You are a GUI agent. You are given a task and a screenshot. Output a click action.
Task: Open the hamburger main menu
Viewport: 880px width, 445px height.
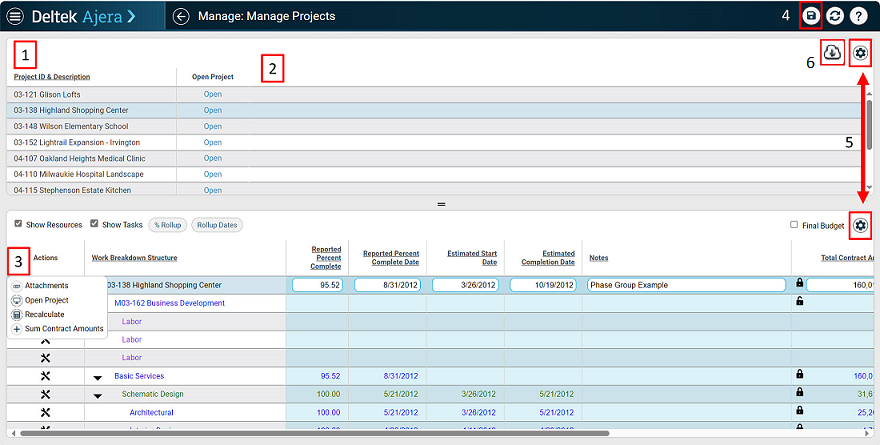click(15, 16)
